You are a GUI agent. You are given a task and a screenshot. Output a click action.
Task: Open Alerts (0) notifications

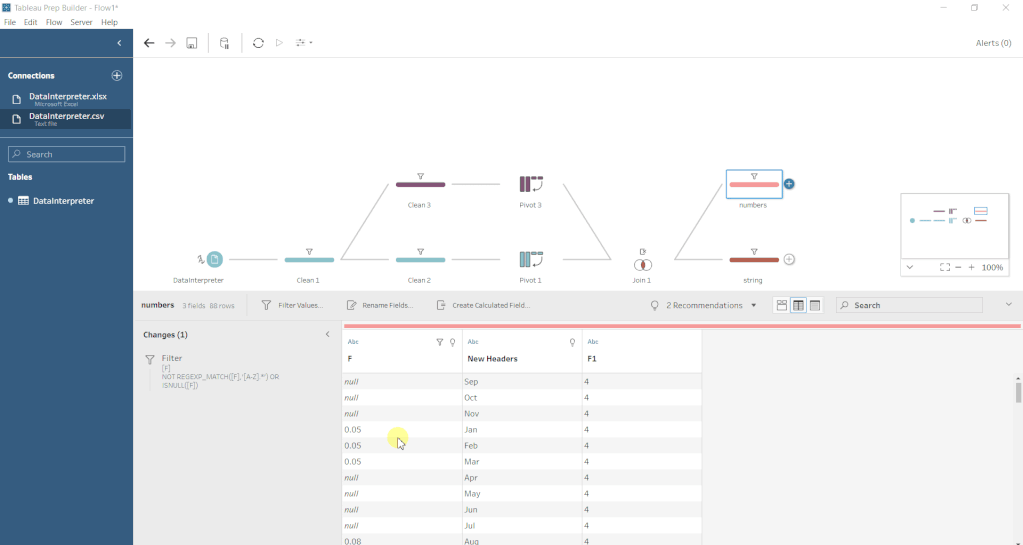(x=993, y=43)
